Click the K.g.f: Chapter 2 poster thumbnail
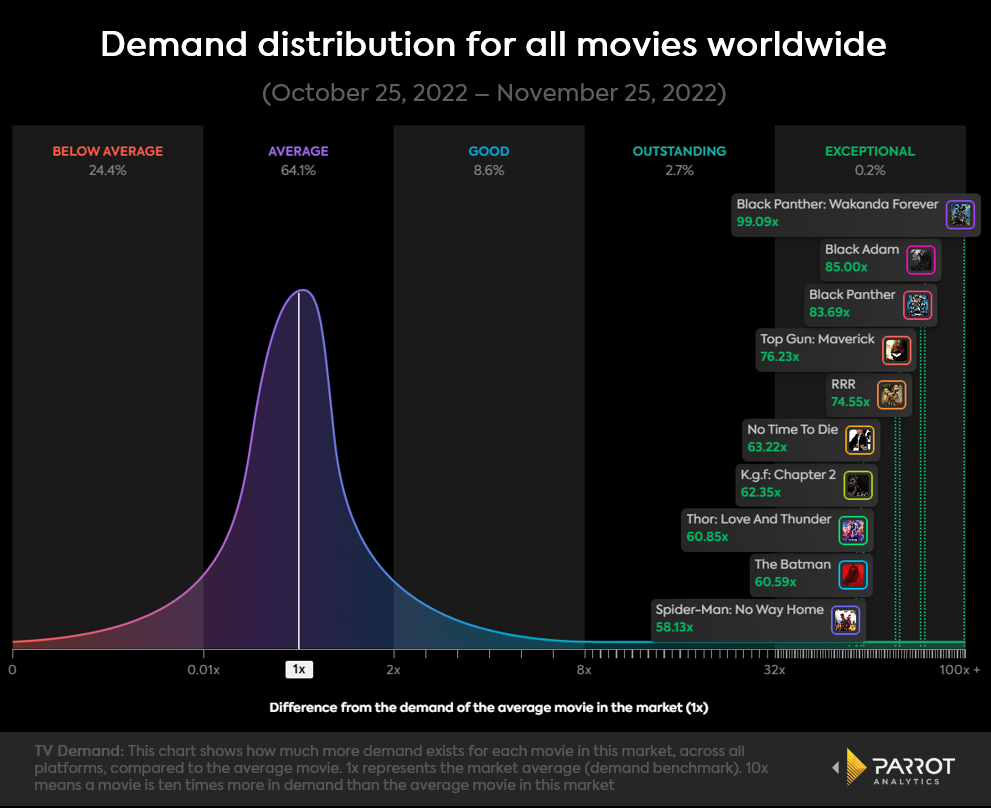This screenshot has height=808, width=991. [858, 485]
